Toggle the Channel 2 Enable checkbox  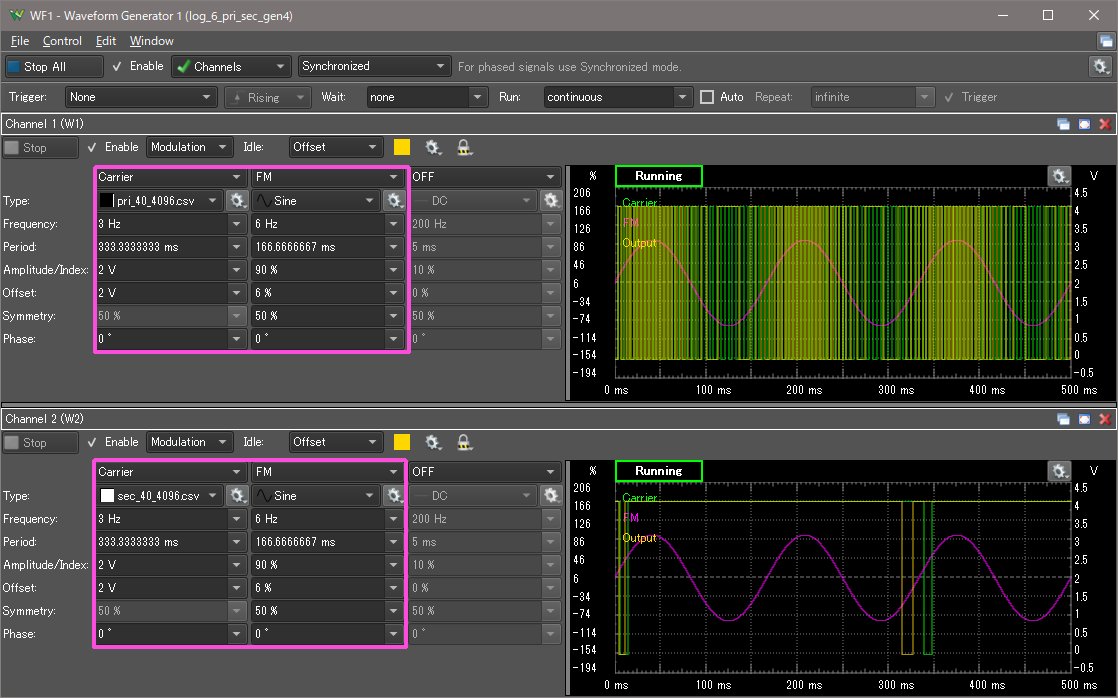(x=92, y=442)
